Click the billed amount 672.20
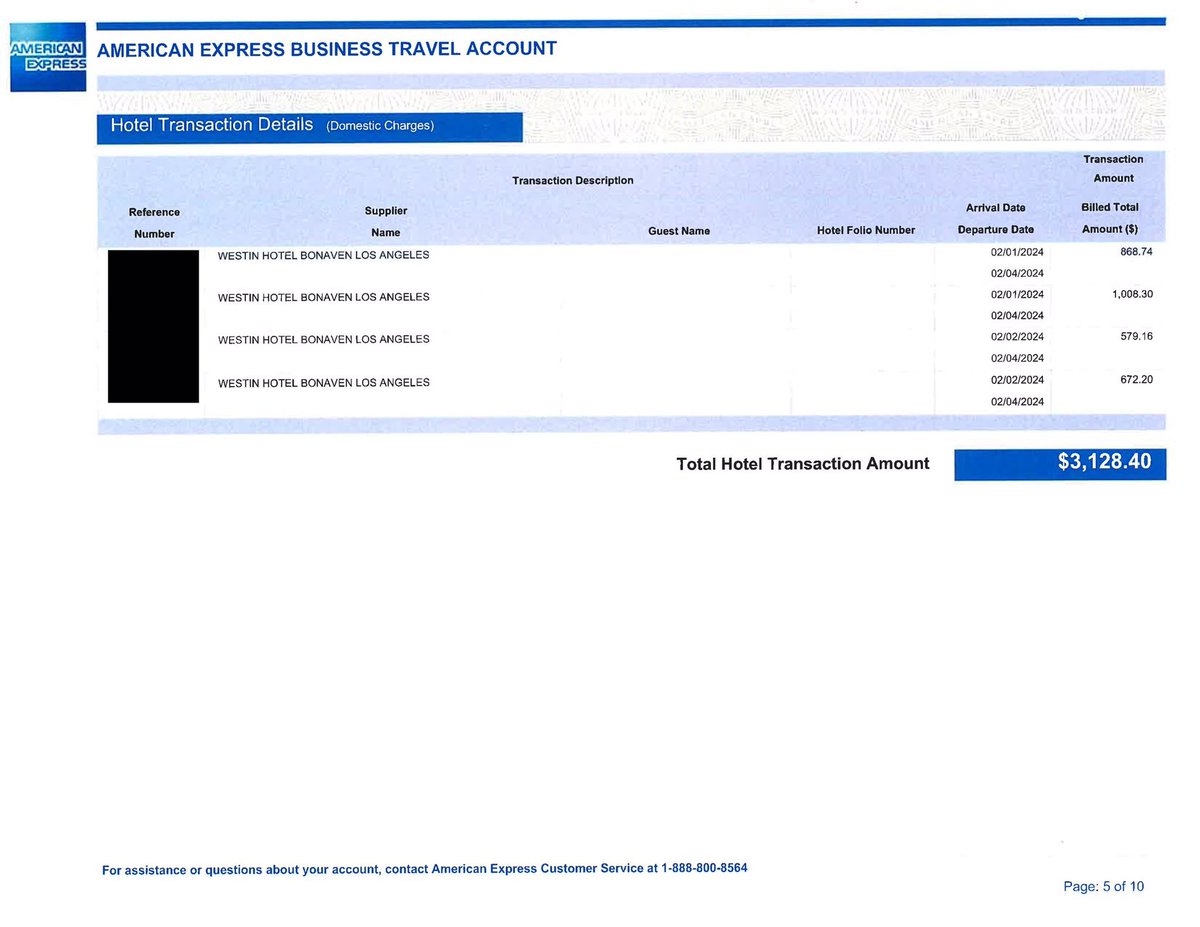The height and width of the screenshot is (927, 1200). coord(1136,380)
